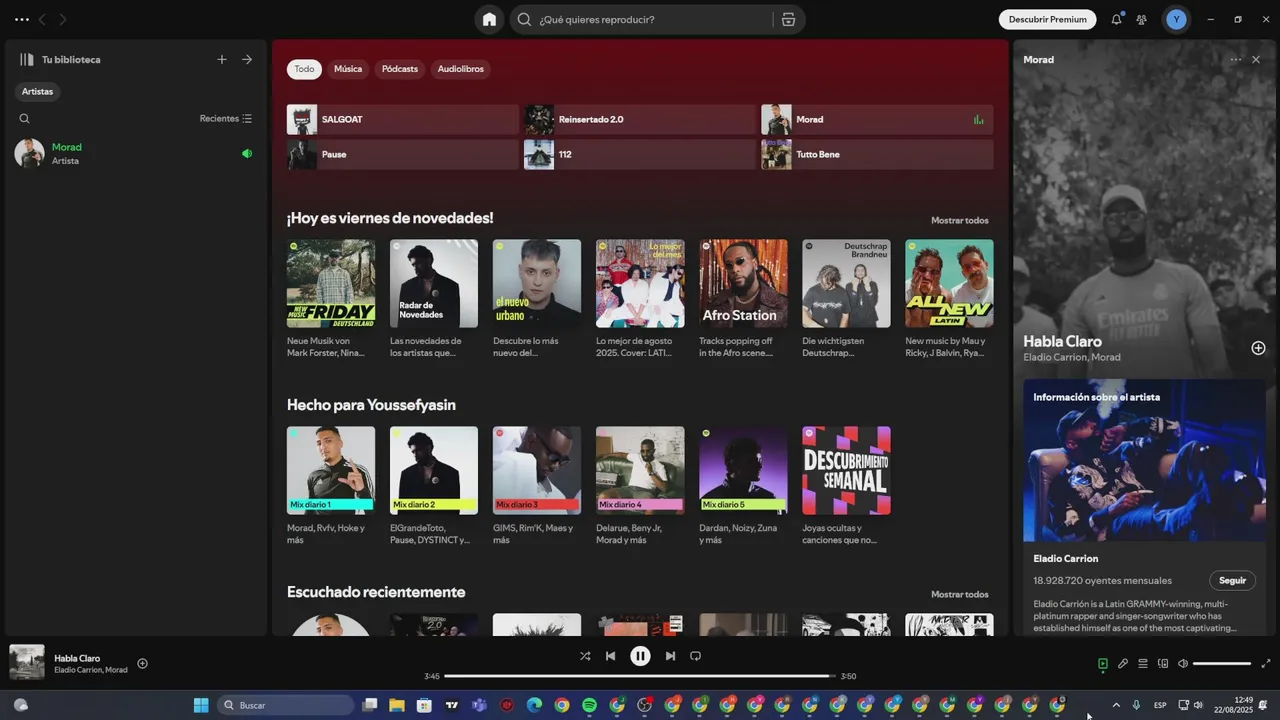Mute the volume speaker icon
The height and width of the screenshot is (720, 1280).
[1183, 663]
